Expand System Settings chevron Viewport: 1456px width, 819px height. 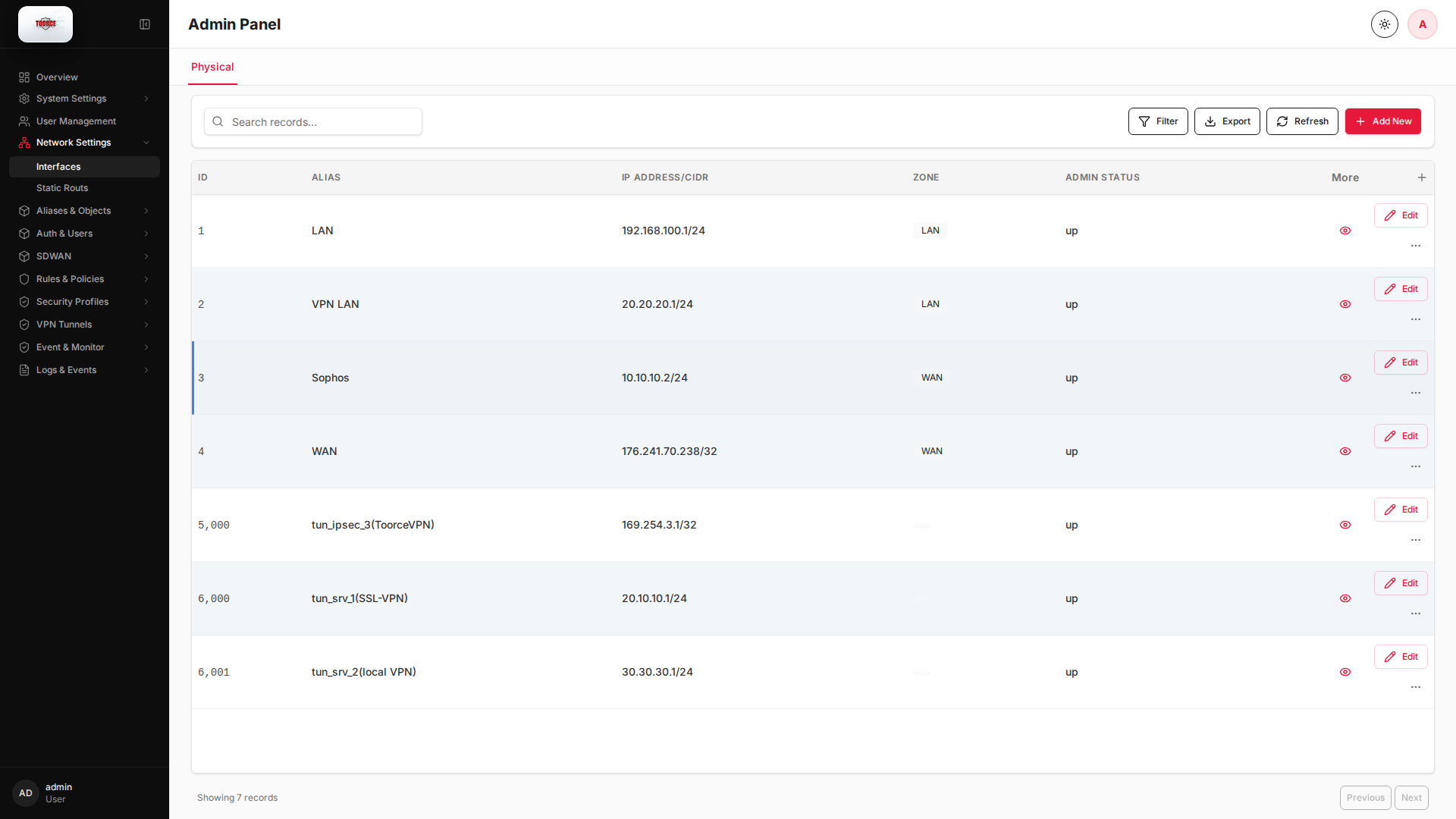click(146, 99)
